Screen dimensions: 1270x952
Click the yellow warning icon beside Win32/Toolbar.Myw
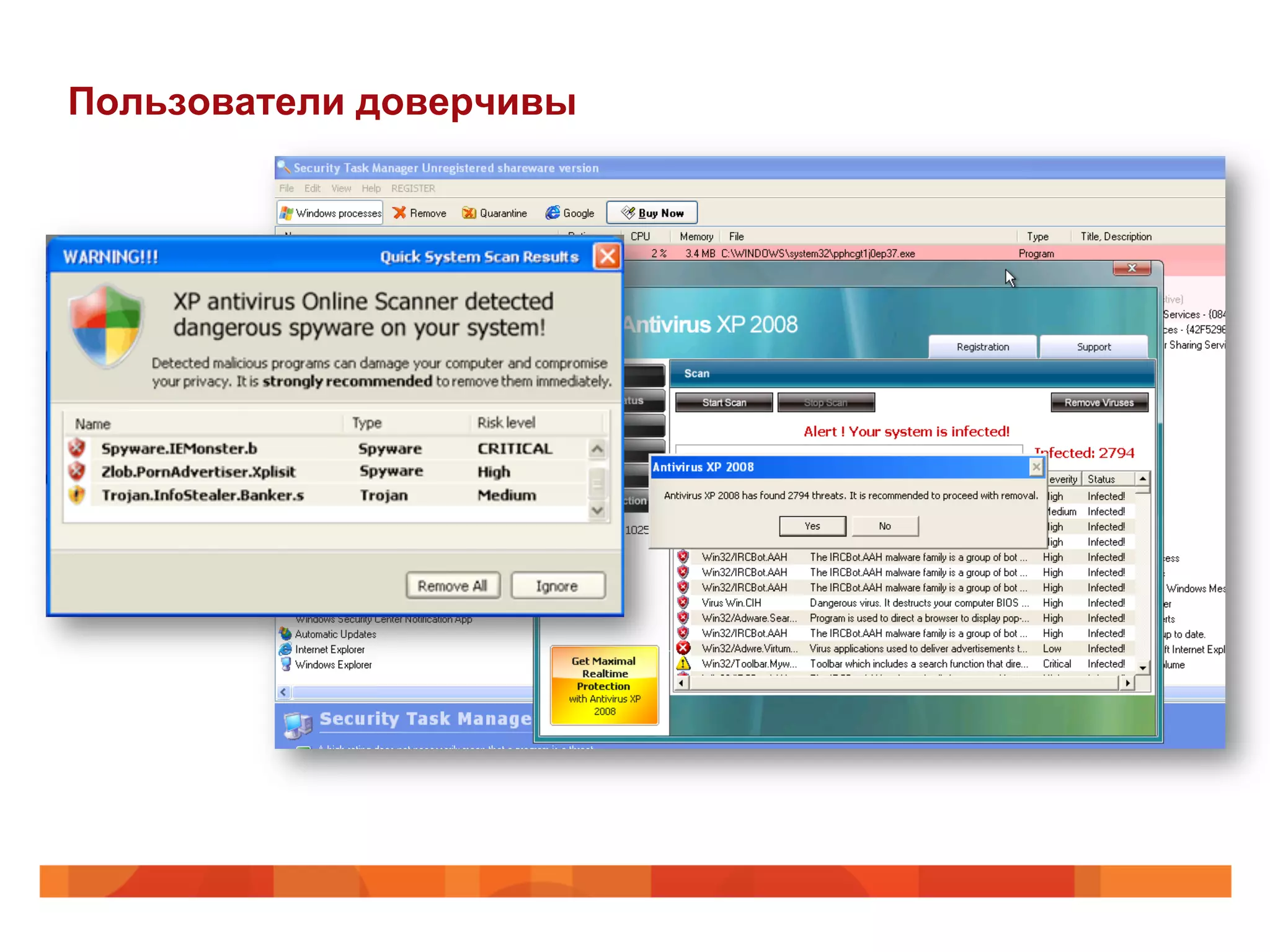pos(683,664)
